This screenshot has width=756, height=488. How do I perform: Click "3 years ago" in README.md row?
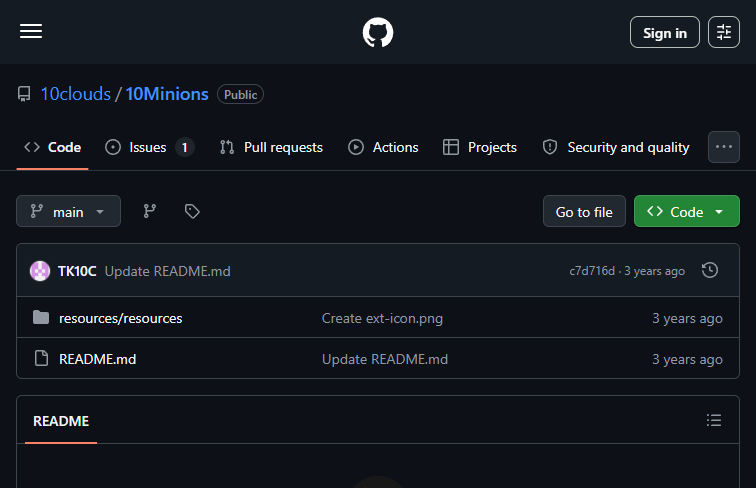[687, 359]
